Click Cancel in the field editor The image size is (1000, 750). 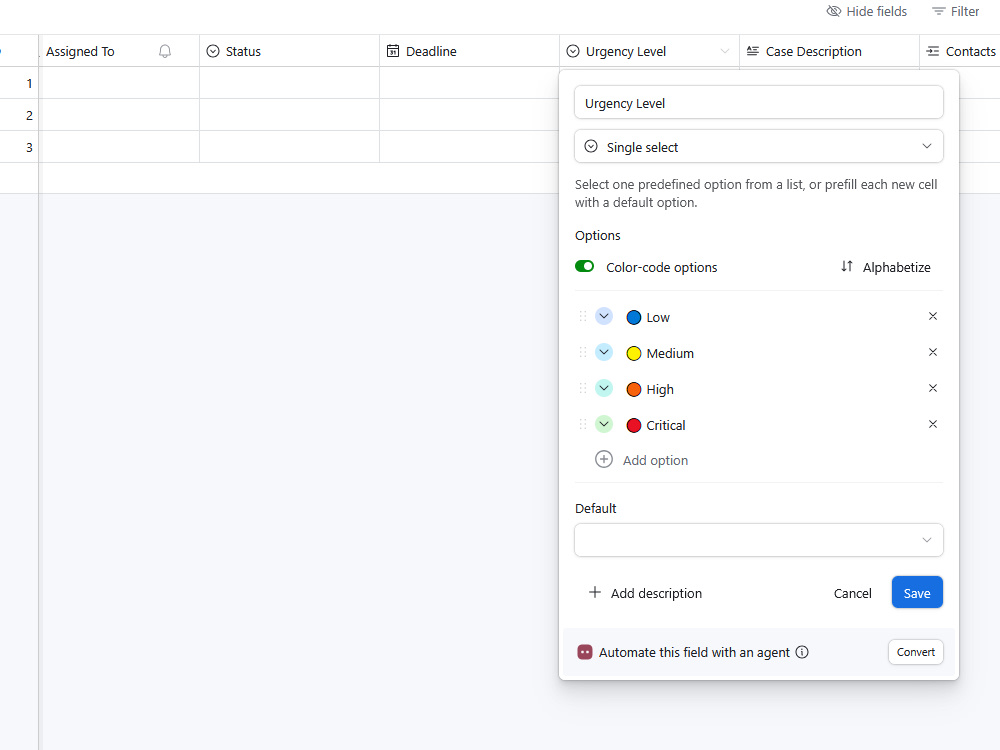click(x=852, y=593)
